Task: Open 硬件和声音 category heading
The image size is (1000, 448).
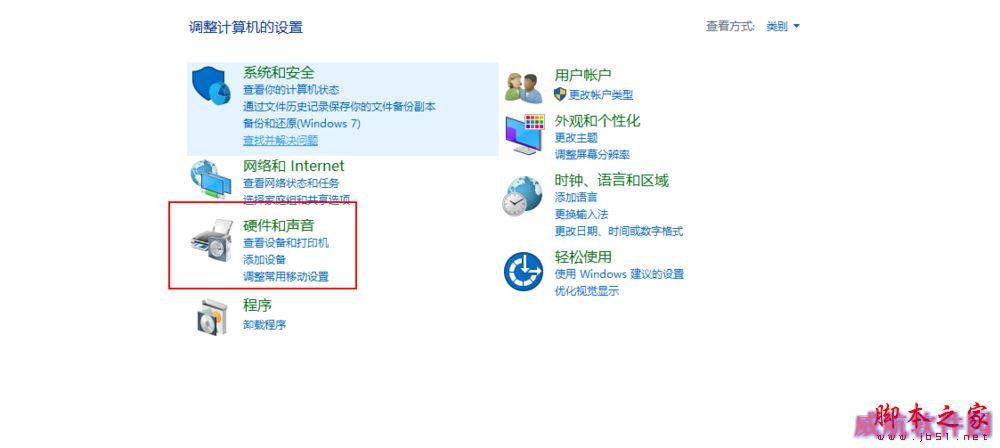Action: 279,225
